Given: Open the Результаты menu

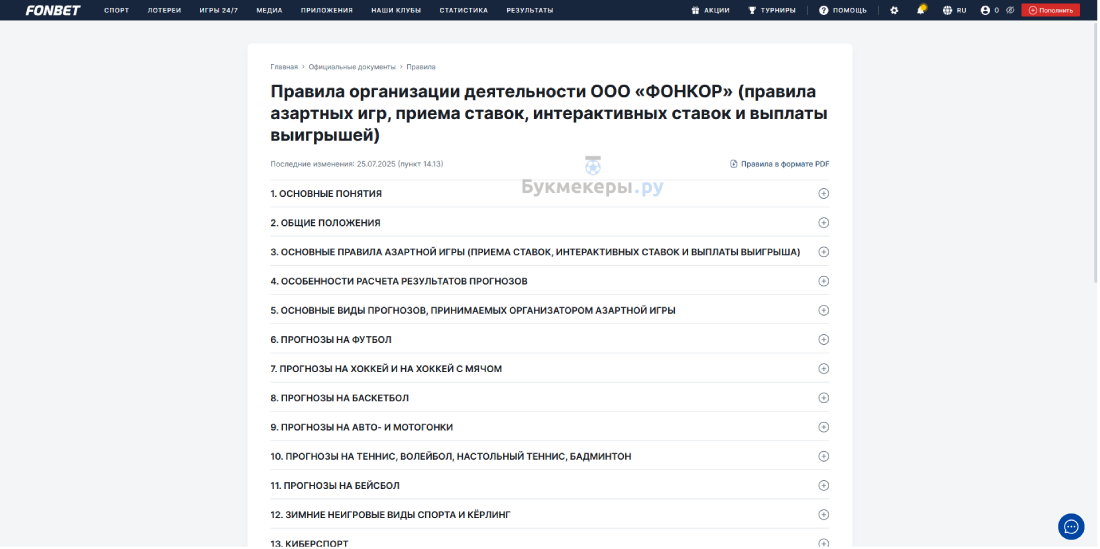Looking at the screenshot, I should pos(530,11).
